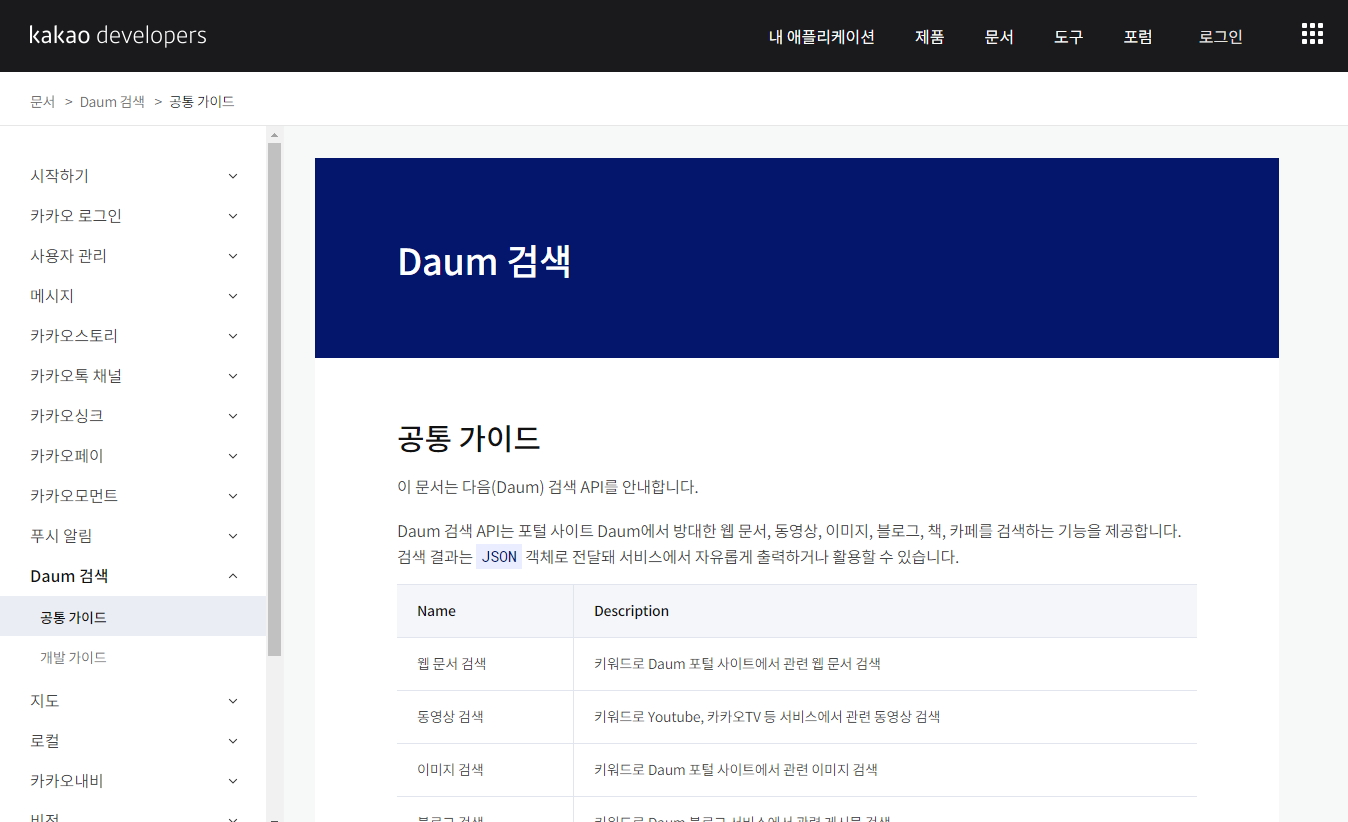Expand the 카카오스토리 chevron

(233, 336)
